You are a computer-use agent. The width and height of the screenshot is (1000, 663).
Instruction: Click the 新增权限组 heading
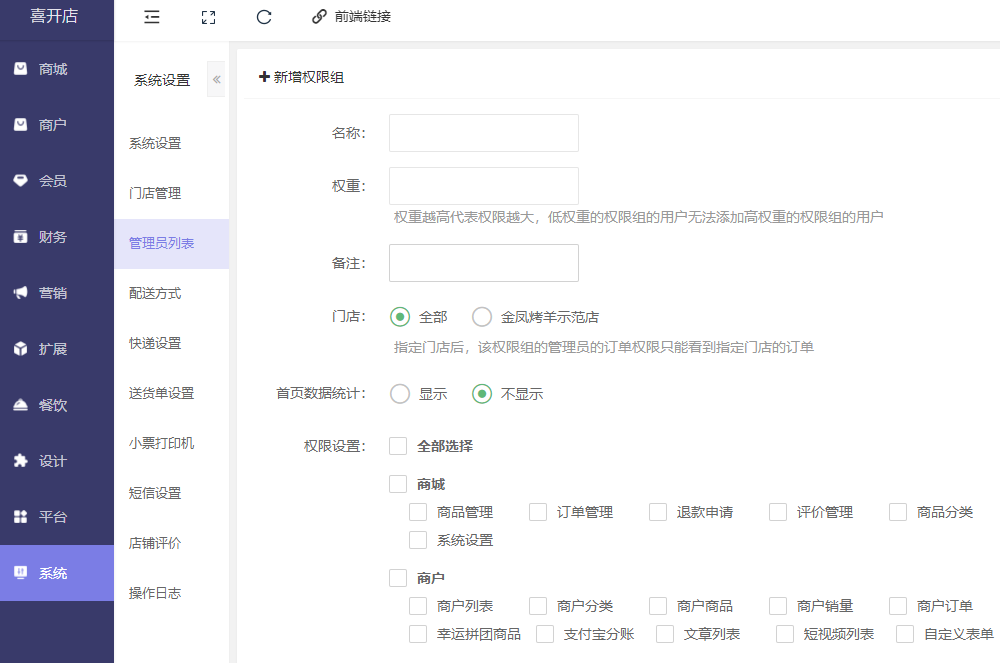point(301,77)
